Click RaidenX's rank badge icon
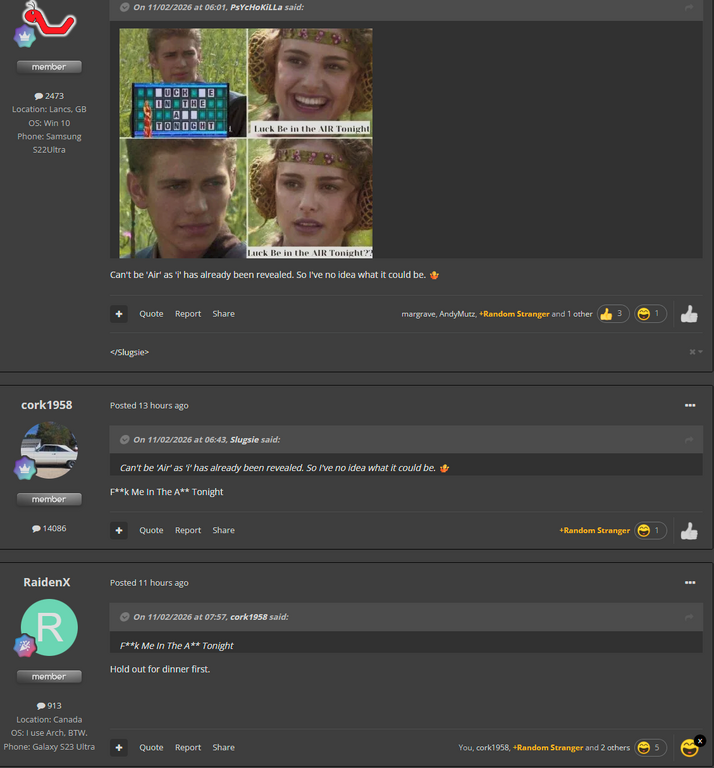 pyautogui.click(x=24, y=646)
